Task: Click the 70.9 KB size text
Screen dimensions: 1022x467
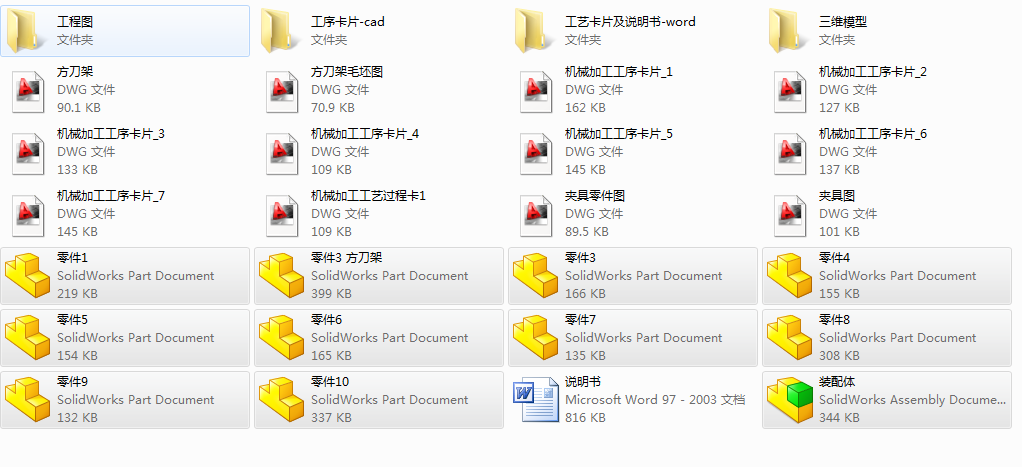Action: (x=333, y=108)
